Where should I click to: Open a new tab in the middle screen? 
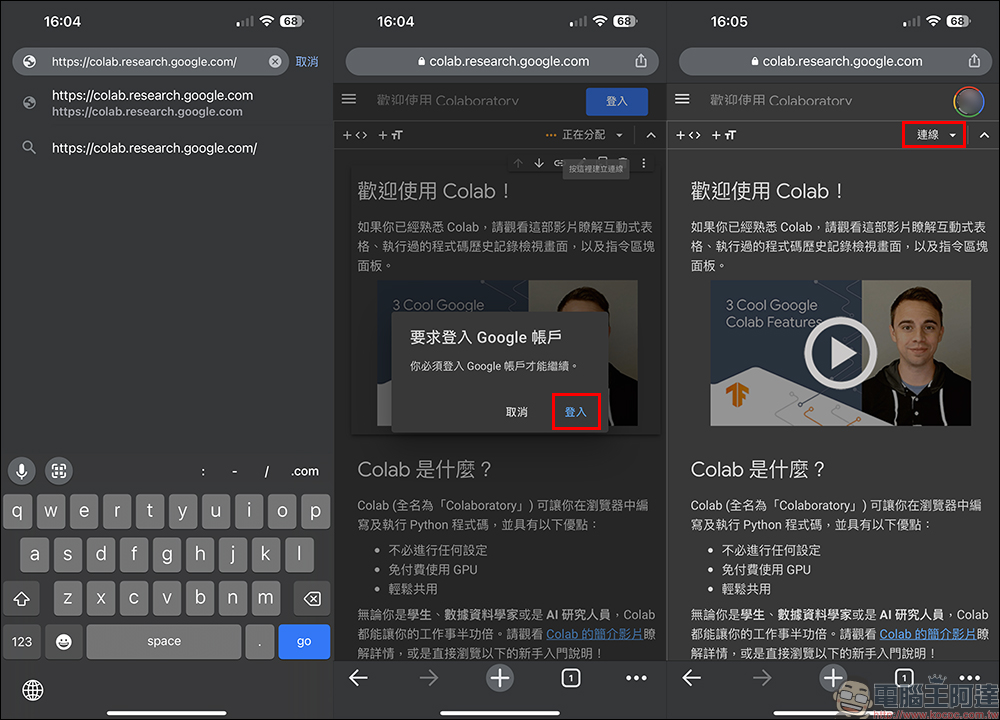point(500,678)
